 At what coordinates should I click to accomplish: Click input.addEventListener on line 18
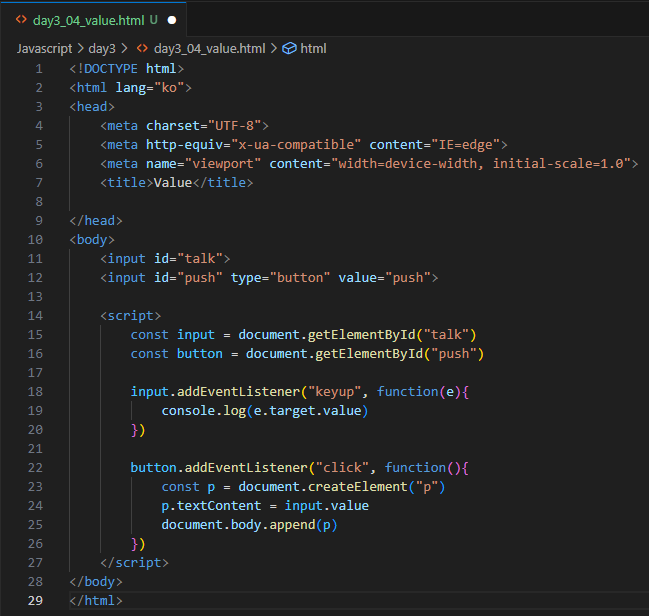(215, 392)
